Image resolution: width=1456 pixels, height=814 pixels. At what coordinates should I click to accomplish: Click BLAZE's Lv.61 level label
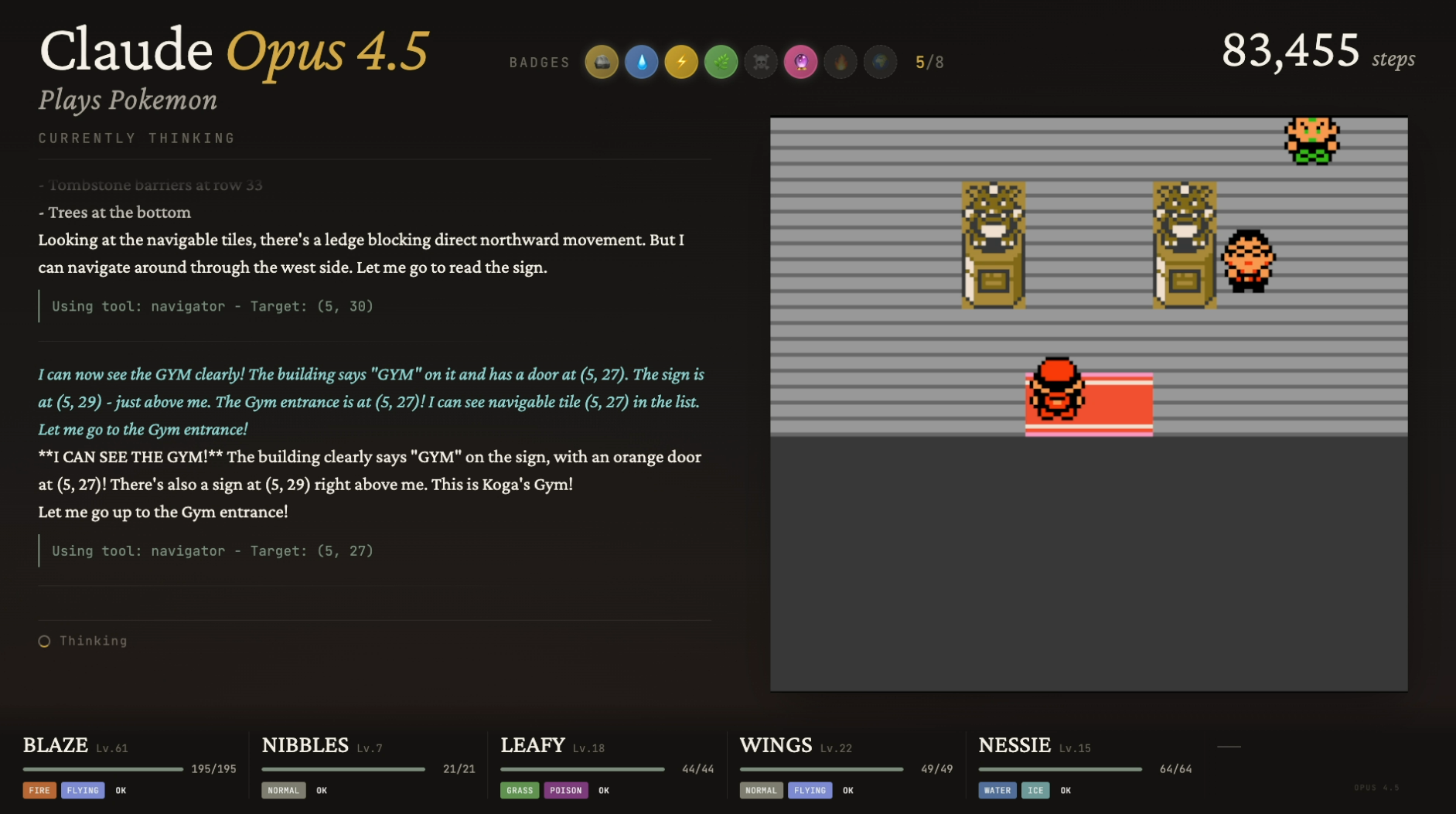[112, 748]
